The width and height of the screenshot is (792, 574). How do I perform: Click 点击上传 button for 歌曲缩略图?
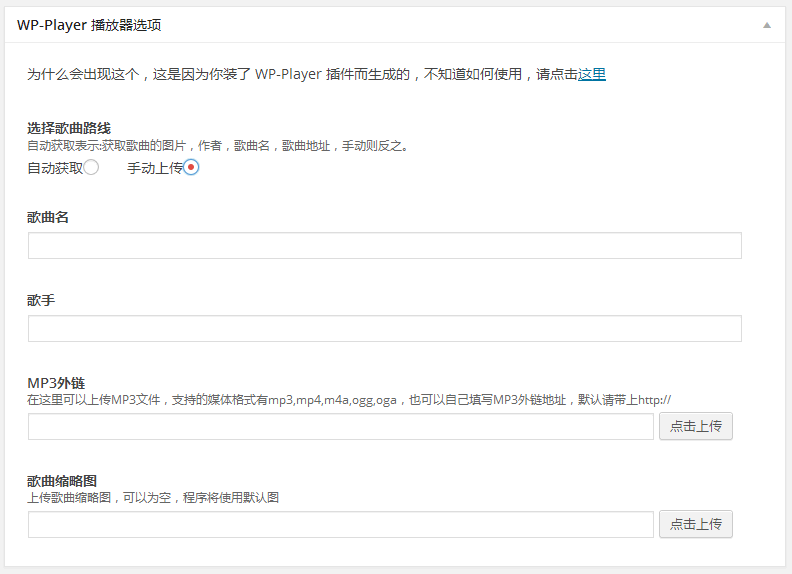(696, 524)
